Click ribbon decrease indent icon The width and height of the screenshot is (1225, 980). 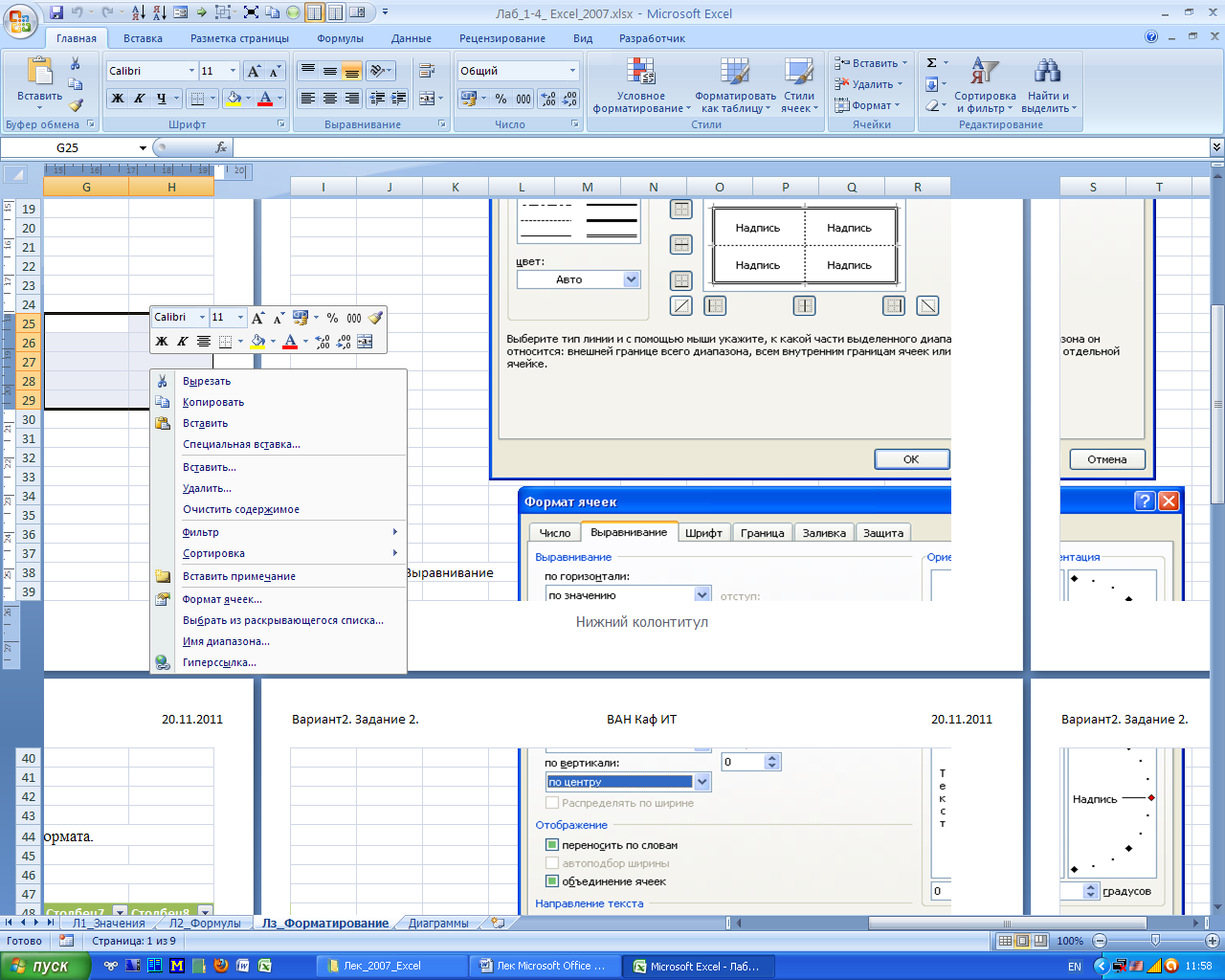pos(376,98)
